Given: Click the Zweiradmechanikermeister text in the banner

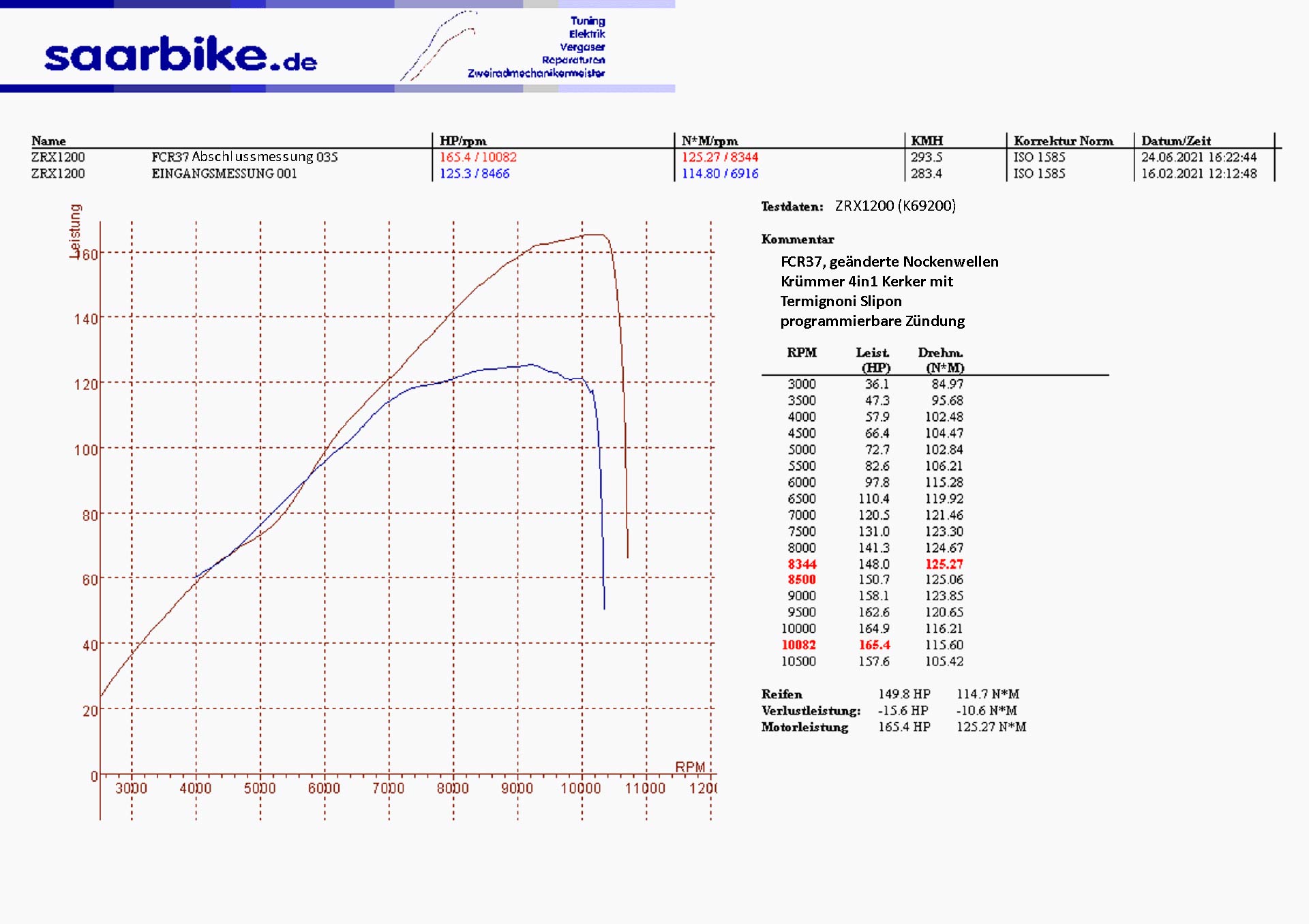Looking at the screenshot, I should pyautogui.click(x=536, y=73).
